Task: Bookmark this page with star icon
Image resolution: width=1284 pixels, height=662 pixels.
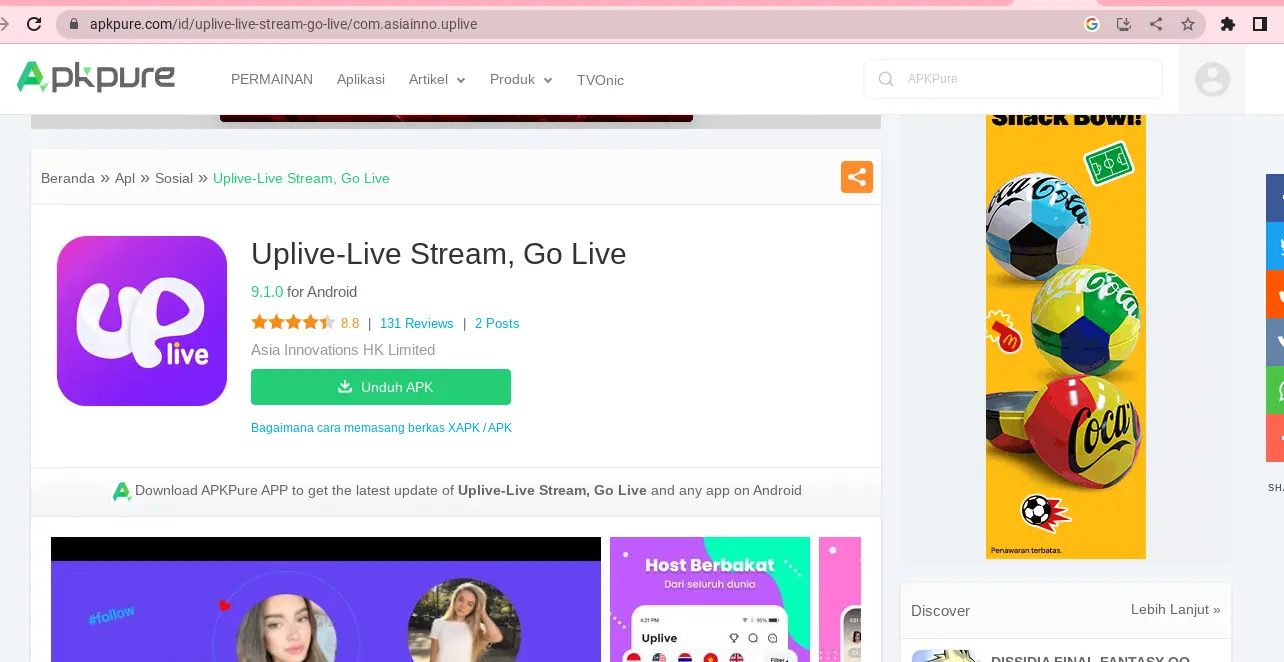Action: 1188,24
